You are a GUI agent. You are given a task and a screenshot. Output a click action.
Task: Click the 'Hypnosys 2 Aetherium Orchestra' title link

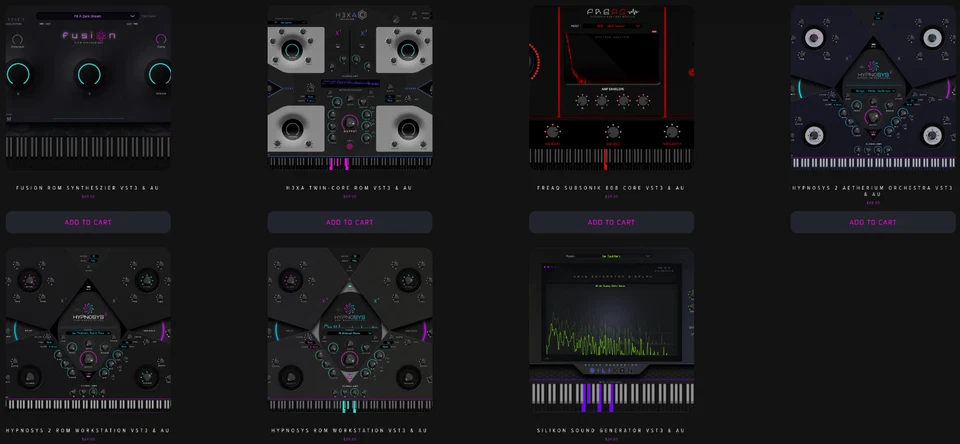[x=872, y=191]
